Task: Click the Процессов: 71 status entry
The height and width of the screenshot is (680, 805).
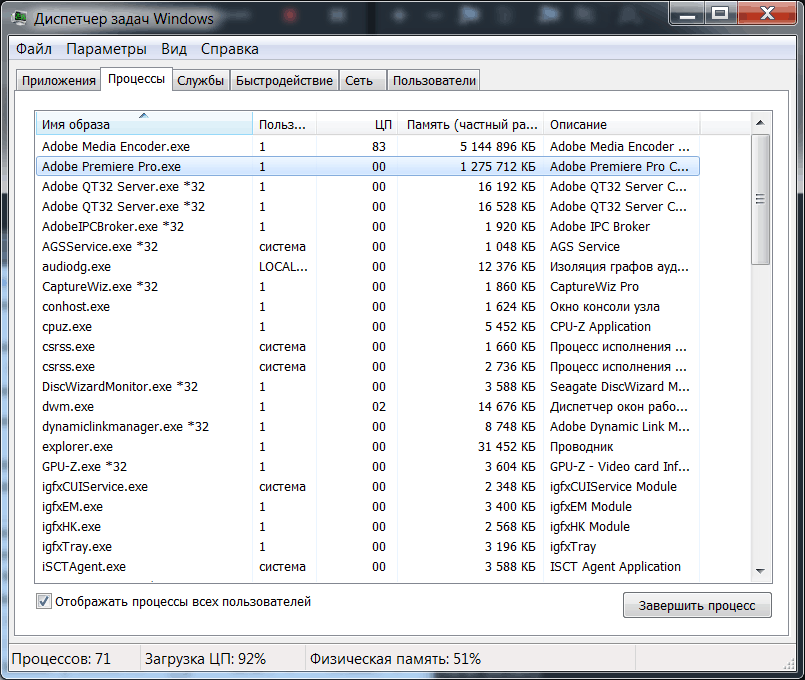Action: 62,658
